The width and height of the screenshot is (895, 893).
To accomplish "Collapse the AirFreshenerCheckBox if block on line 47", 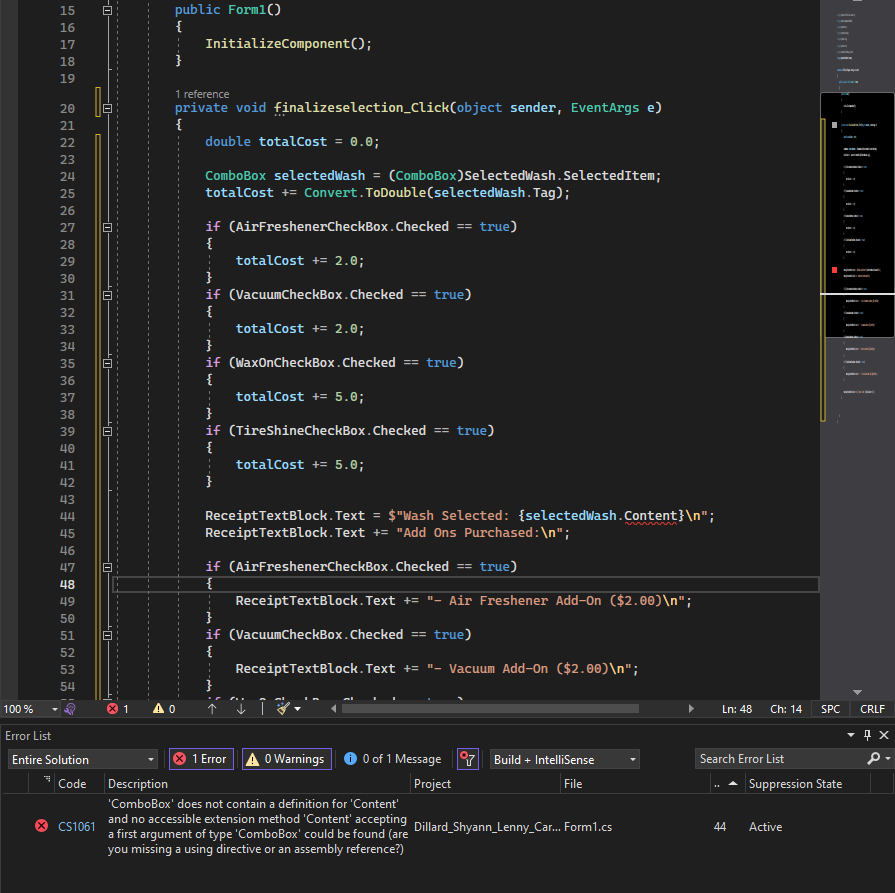I will coord(107,567).
